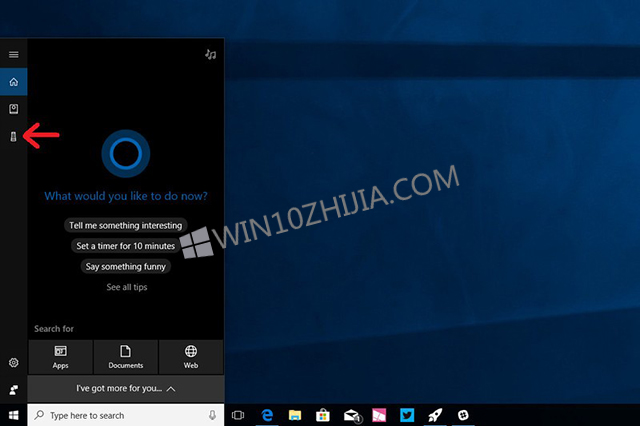Open the rocket icon app on taskbar
The image size is (640, 426).
[435, 415]
